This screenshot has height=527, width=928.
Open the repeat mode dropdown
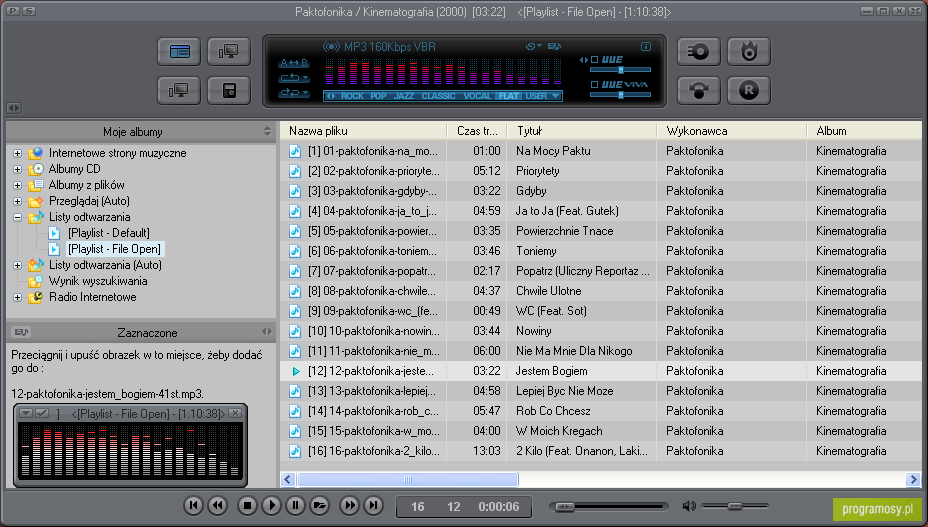(x=294, y=78)
